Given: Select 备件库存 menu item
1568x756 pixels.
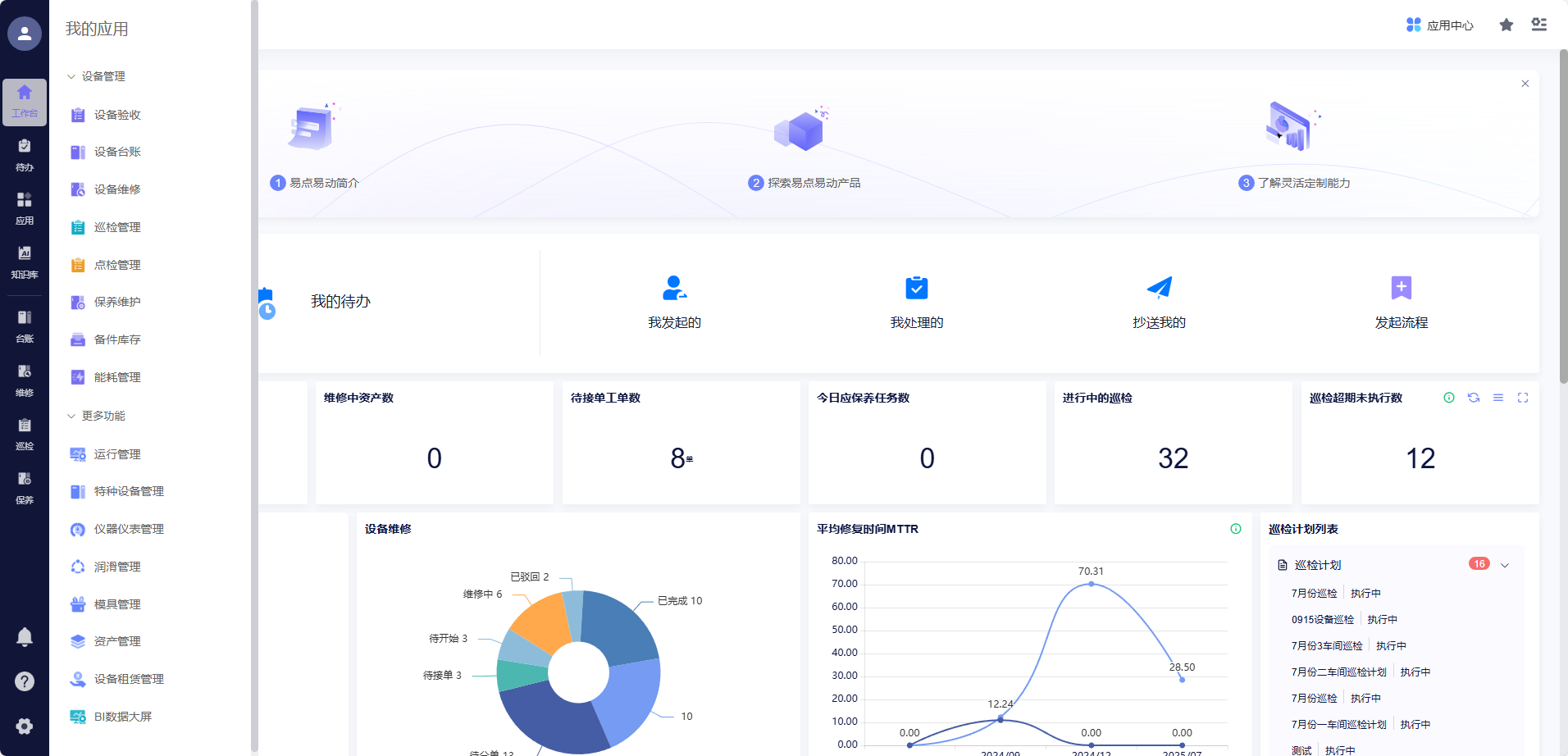Looking at the screenshot, I should pos(117,339).
